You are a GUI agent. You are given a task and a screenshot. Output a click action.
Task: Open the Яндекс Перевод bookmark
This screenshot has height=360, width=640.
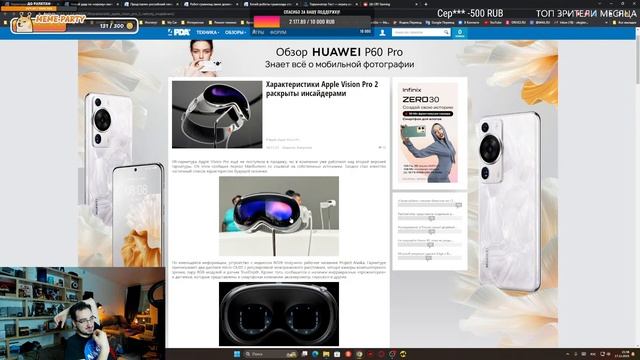coord(409,22)
